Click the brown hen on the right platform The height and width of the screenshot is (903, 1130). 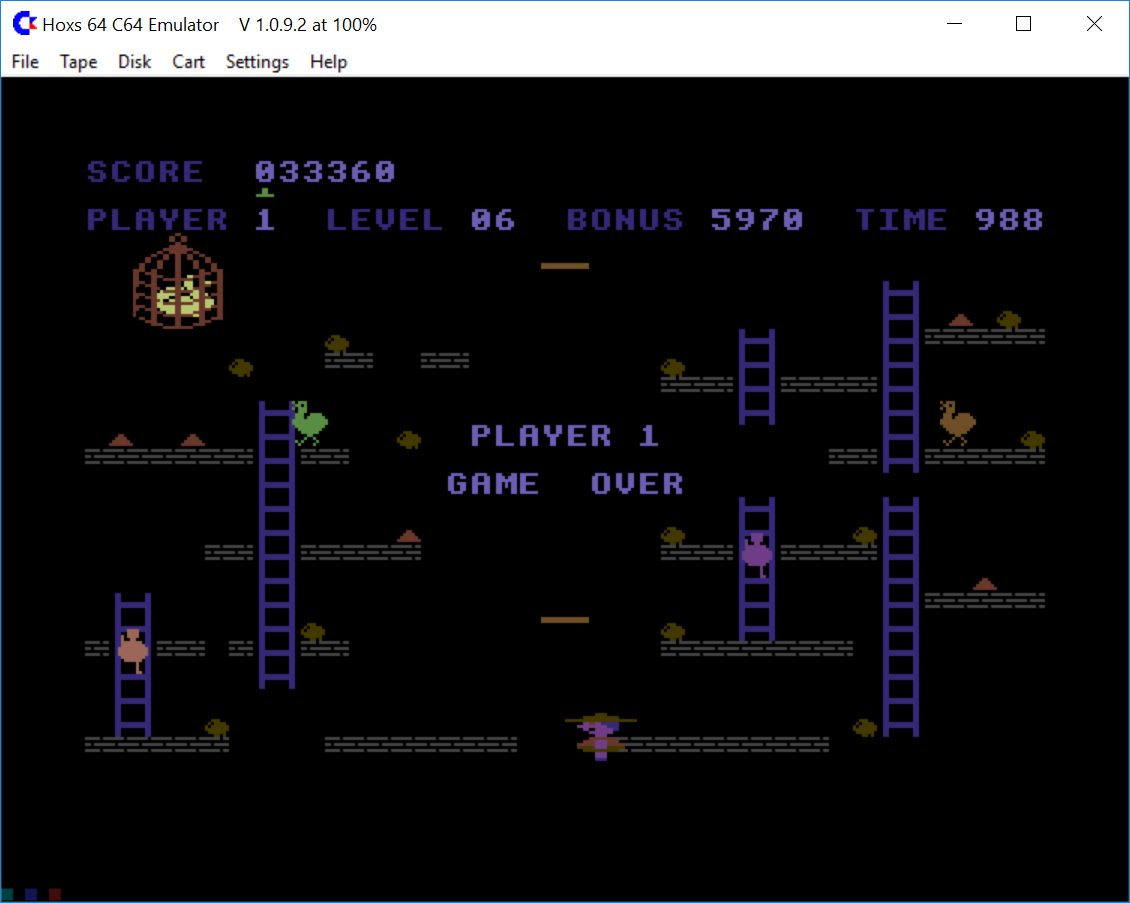click(957, 422)
